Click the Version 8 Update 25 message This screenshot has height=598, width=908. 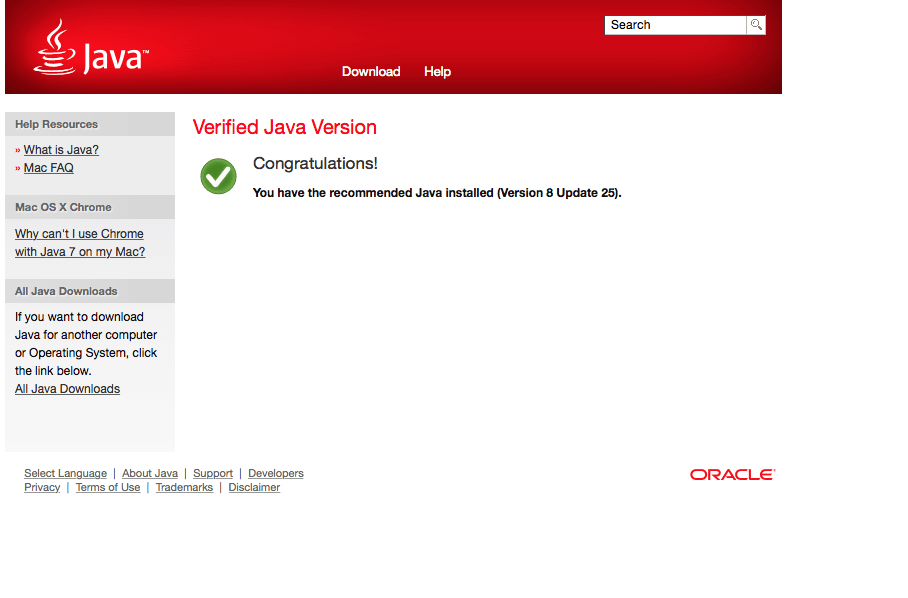[437, 193]
